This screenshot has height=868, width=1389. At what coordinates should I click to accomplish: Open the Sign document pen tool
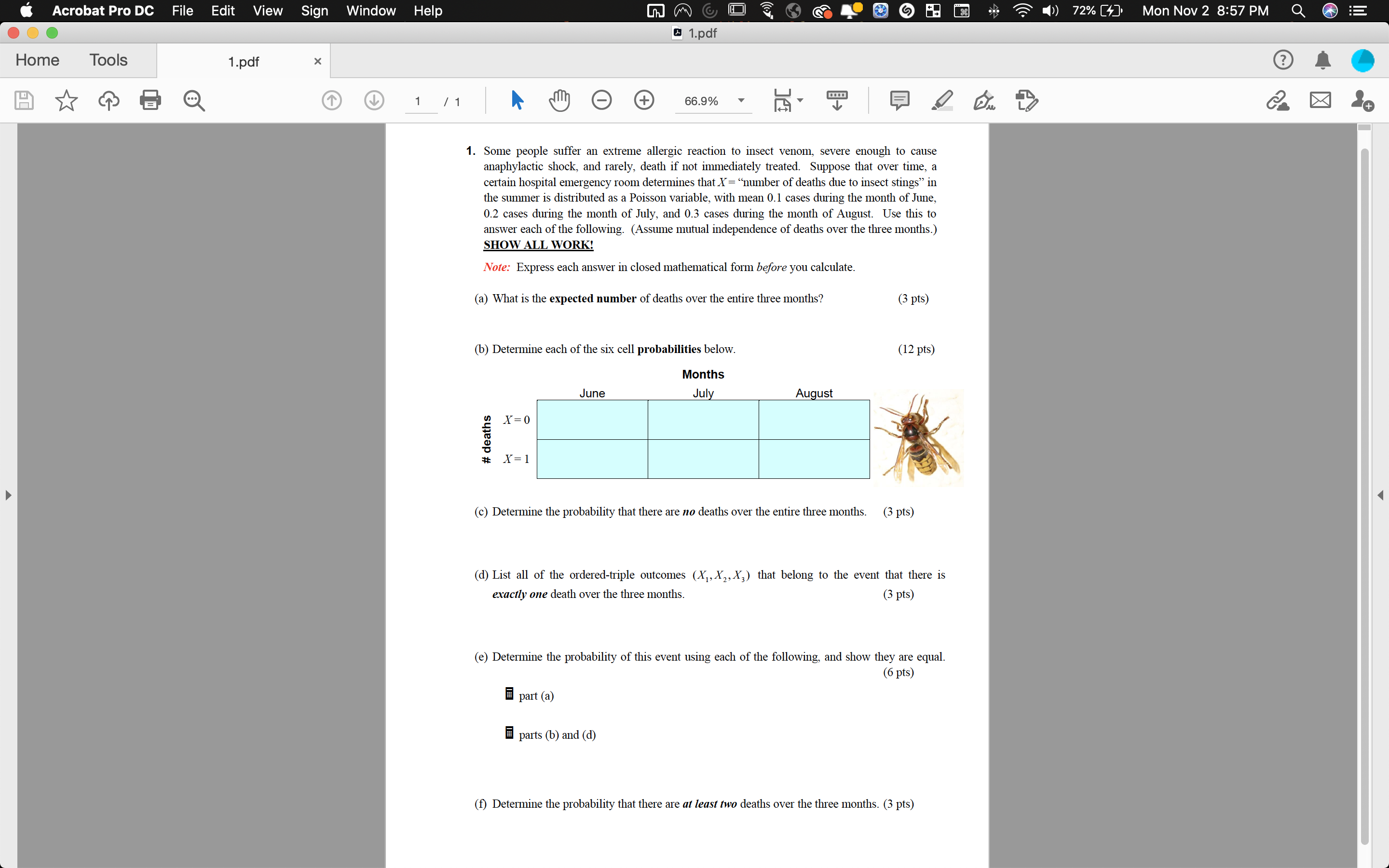tap(984, 100)
